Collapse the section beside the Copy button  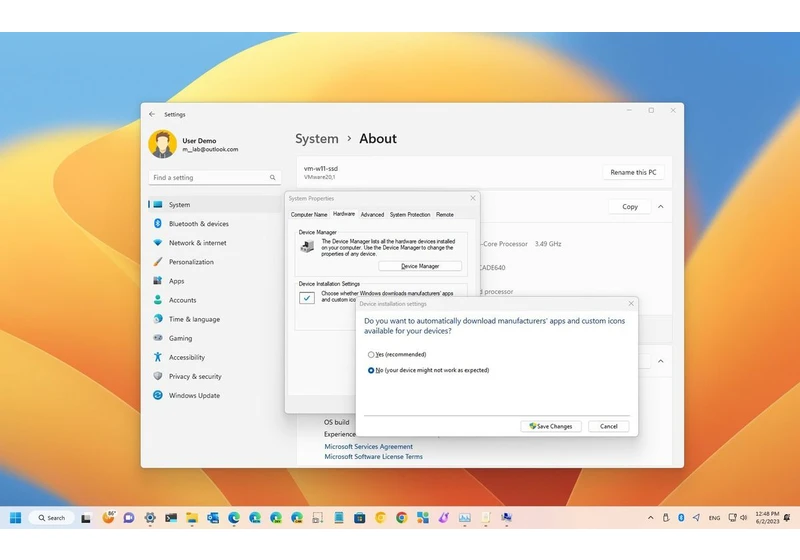click(661, 207)
